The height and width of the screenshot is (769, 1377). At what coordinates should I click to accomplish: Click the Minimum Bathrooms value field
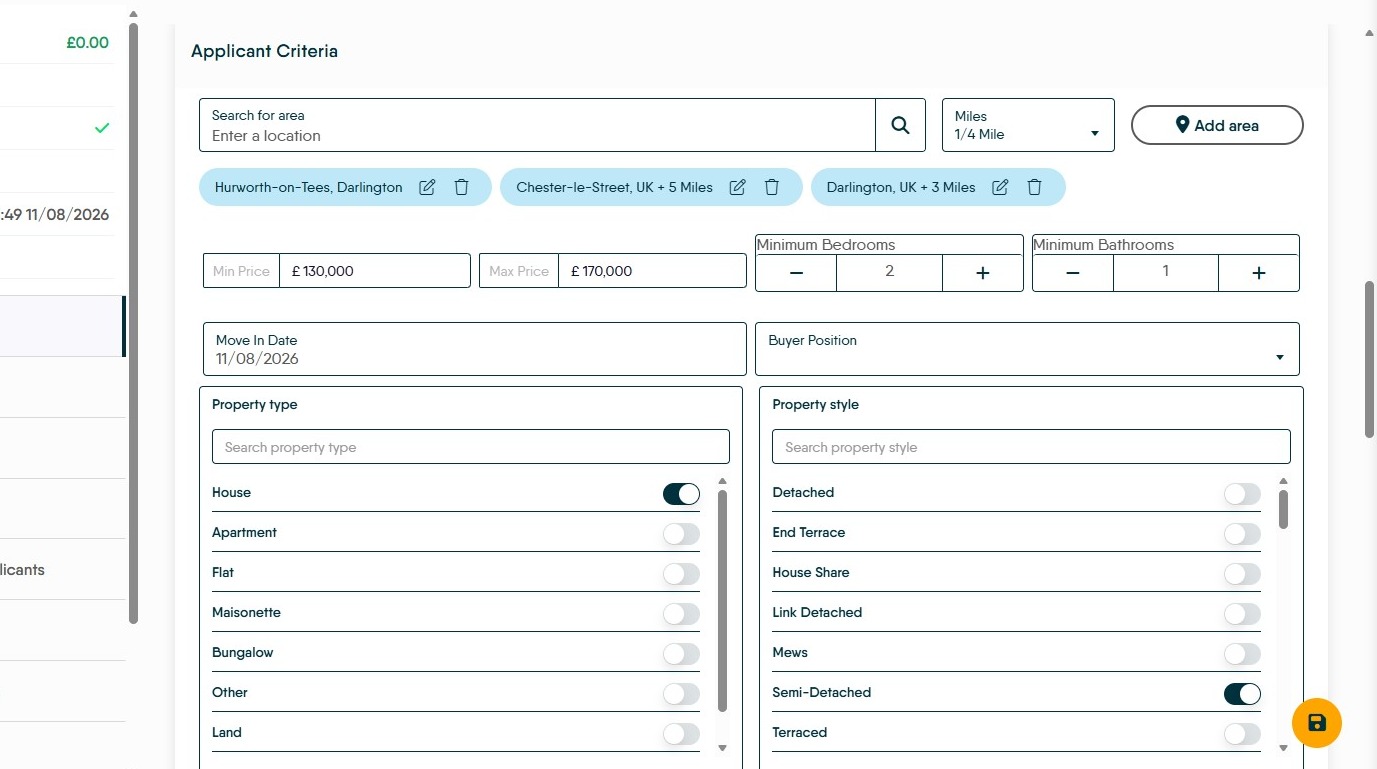pyautogui.click(x=1166, y=272)
